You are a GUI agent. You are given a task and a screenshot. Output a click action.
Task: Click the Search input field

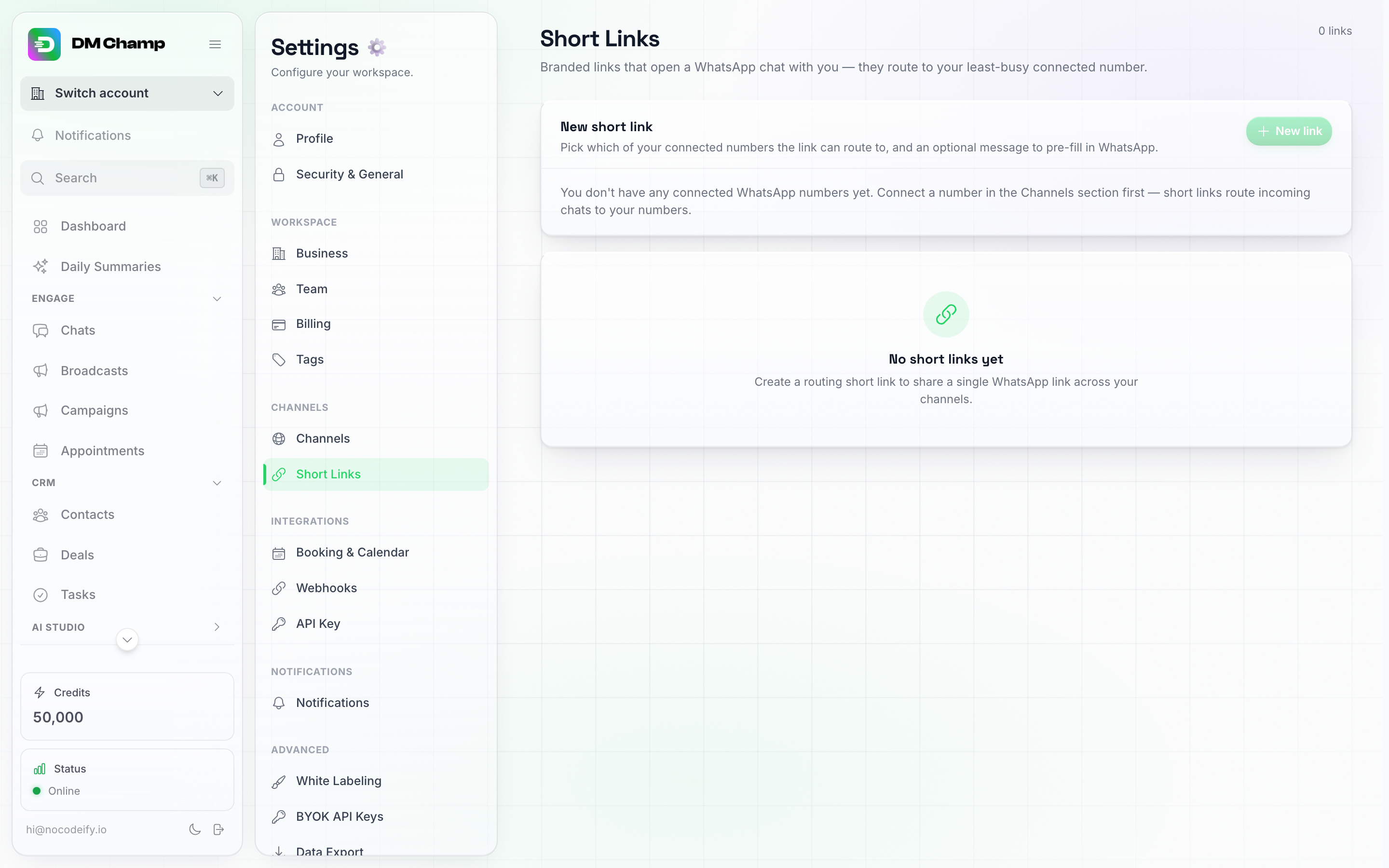click(127, 178)
